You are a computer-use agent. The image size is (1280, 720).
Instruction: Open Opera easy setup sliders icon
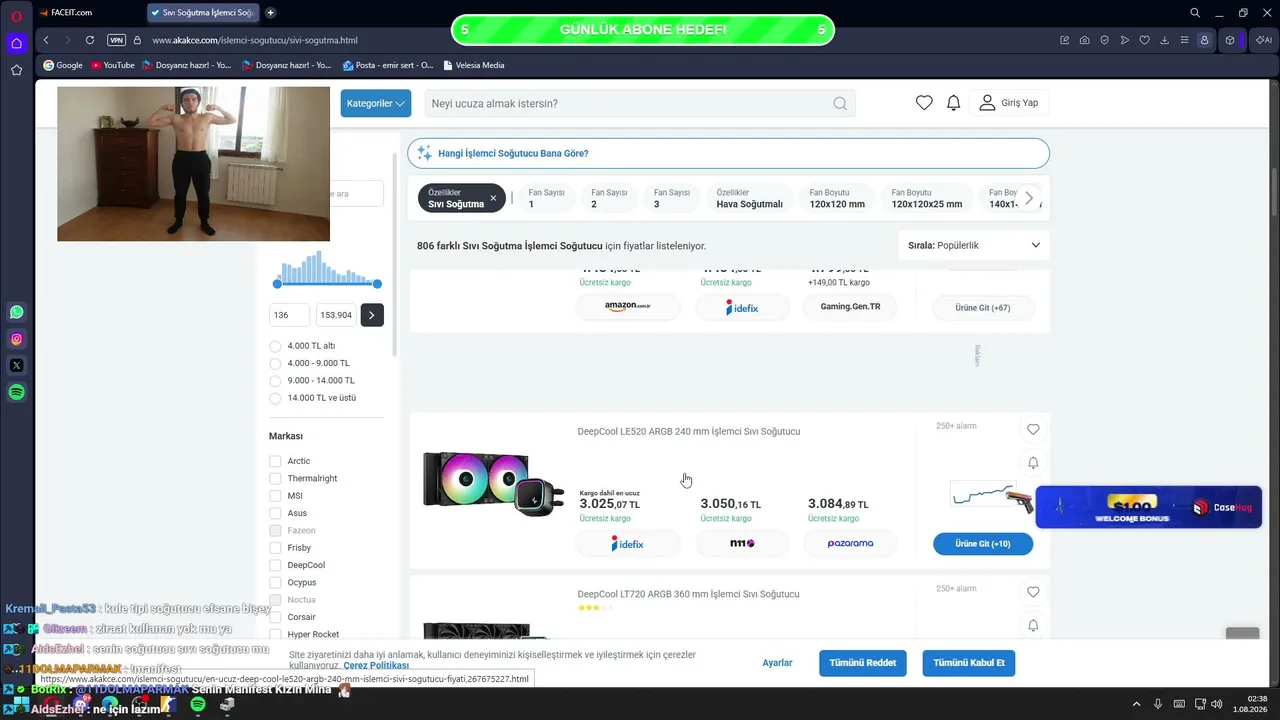point(1185,40)
